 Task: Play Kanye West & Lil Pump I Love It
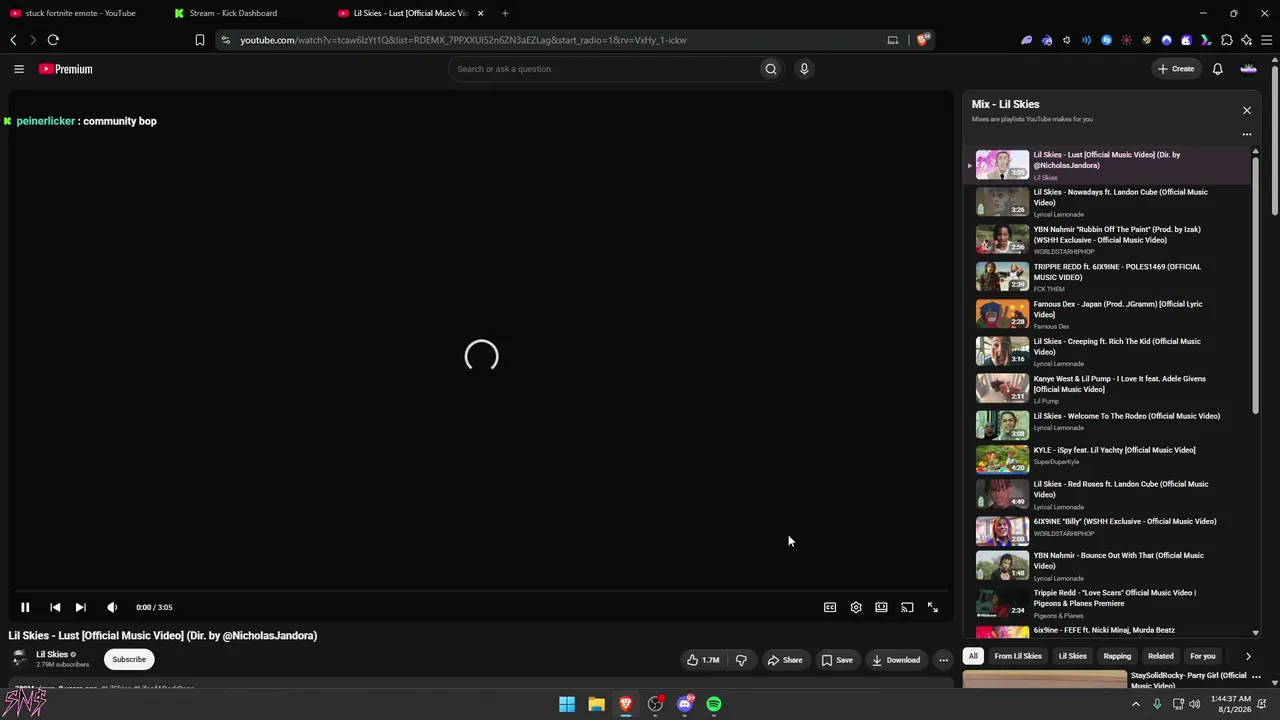[x=1107, y=388]
